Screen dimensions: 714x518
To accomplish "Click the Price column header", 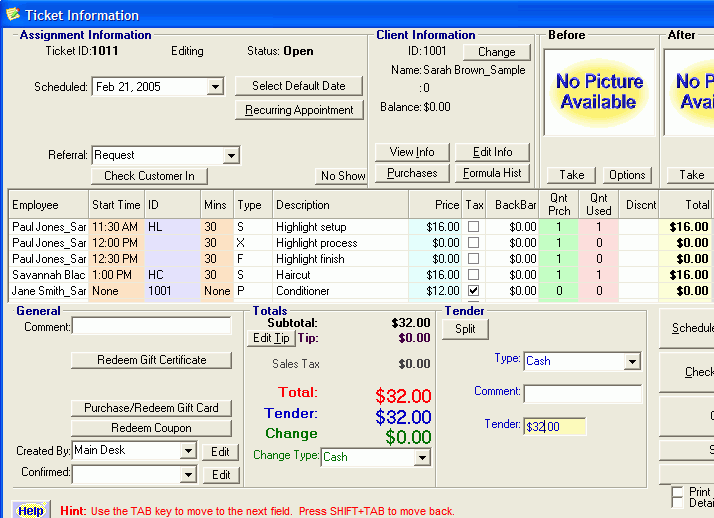I will (x=435, y=205).
